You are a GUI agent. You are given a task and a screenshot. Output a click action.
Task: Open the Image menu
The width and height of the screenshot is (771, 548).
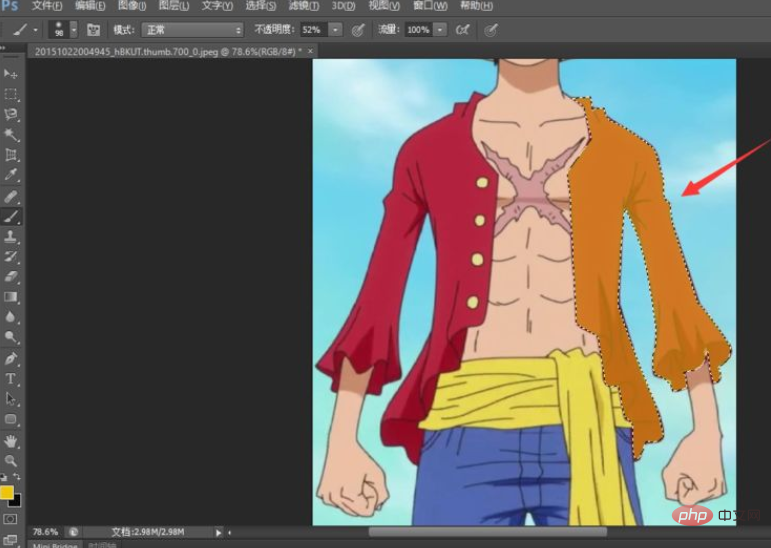click(132, 6)
